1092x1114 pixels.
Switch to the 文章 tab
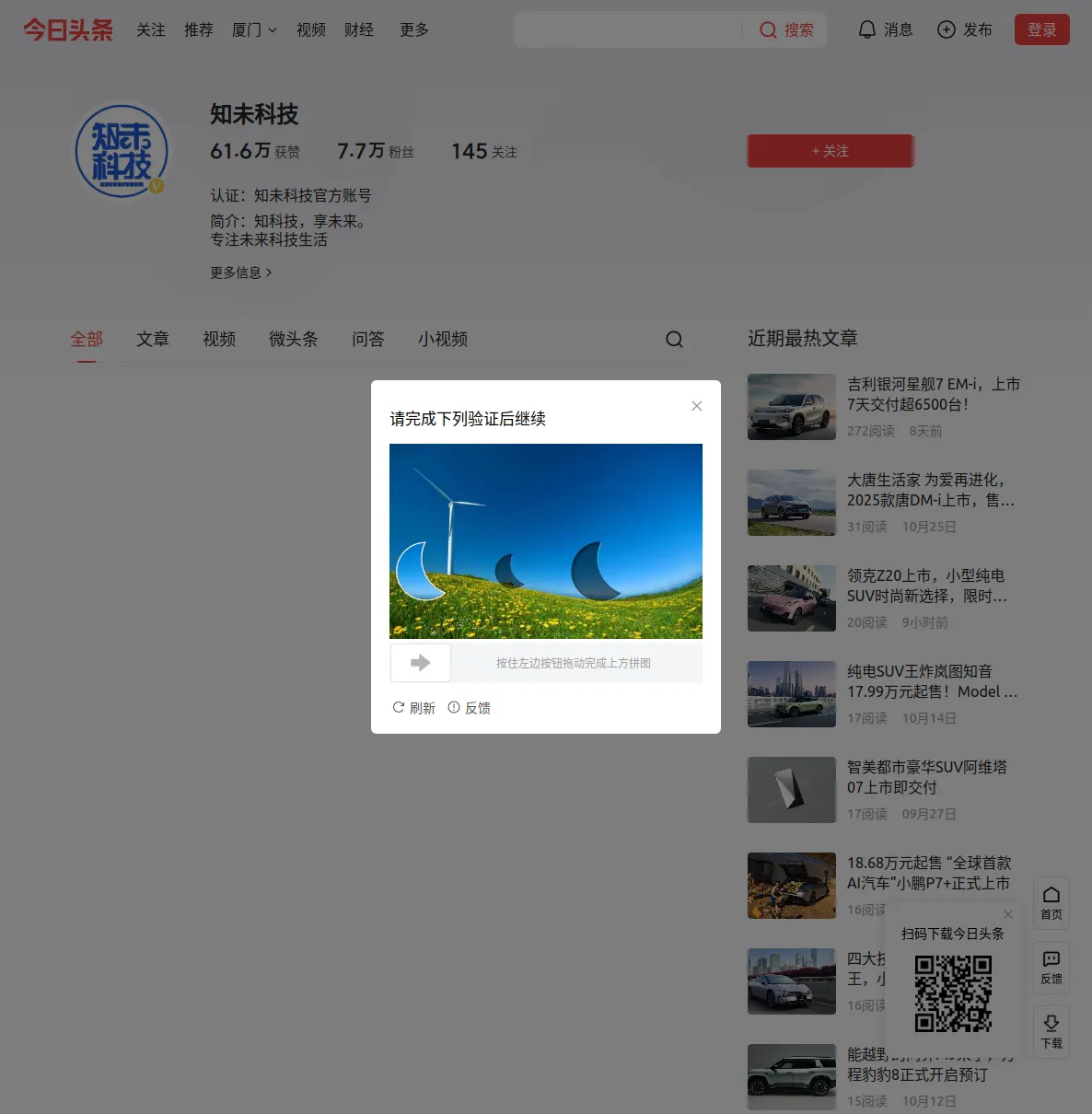tap(153, 340)
